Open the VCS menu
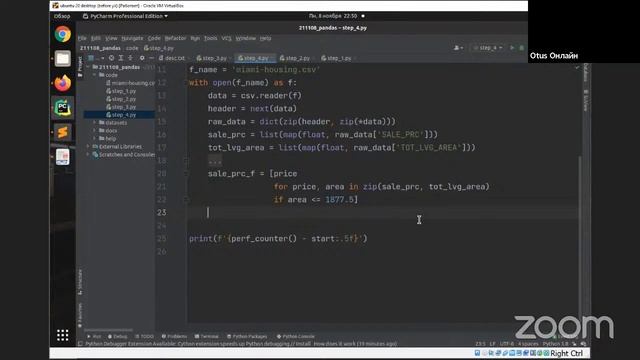This screenshot has height=360, width=640. pos(227,38)
